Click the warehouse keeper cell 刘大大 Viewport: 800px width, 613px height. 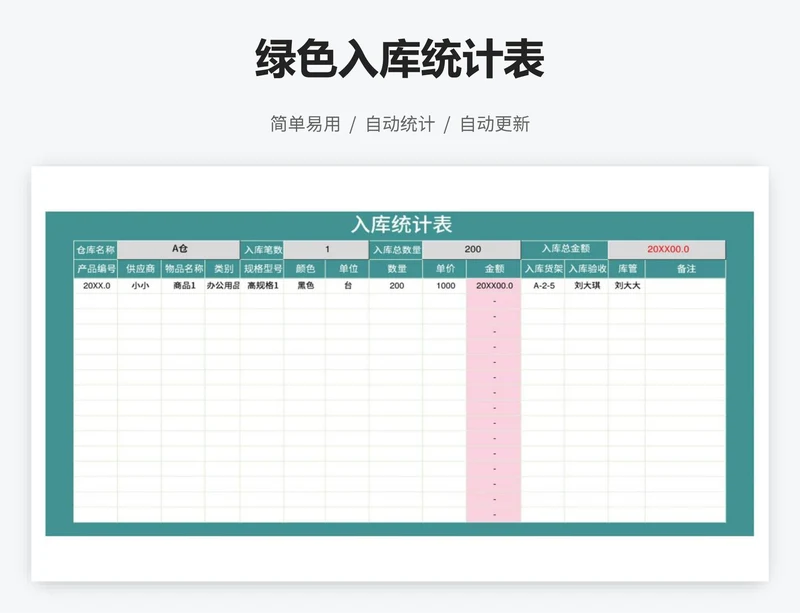point(627,286)
